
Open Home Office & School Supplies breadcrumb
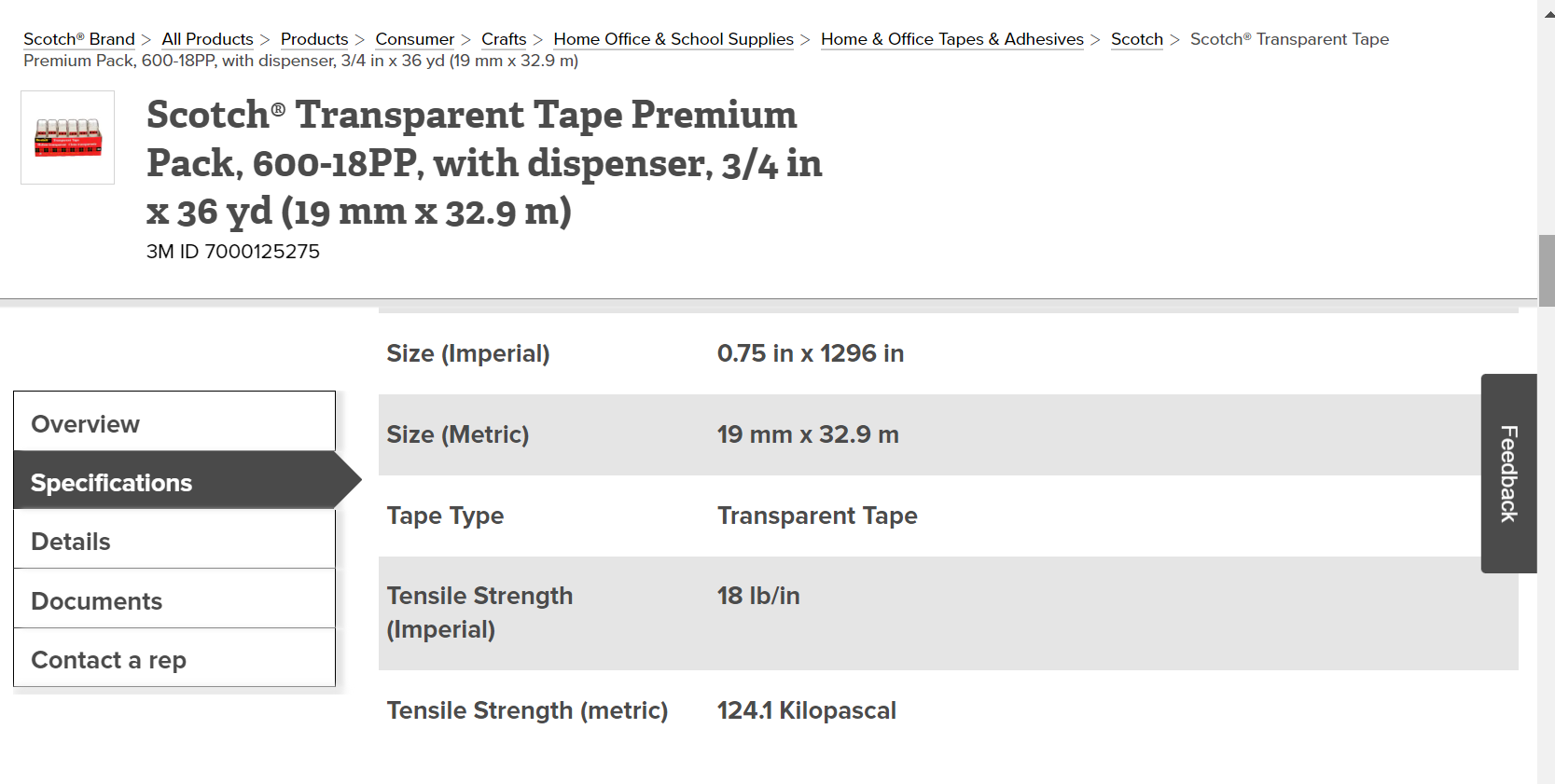673,39
